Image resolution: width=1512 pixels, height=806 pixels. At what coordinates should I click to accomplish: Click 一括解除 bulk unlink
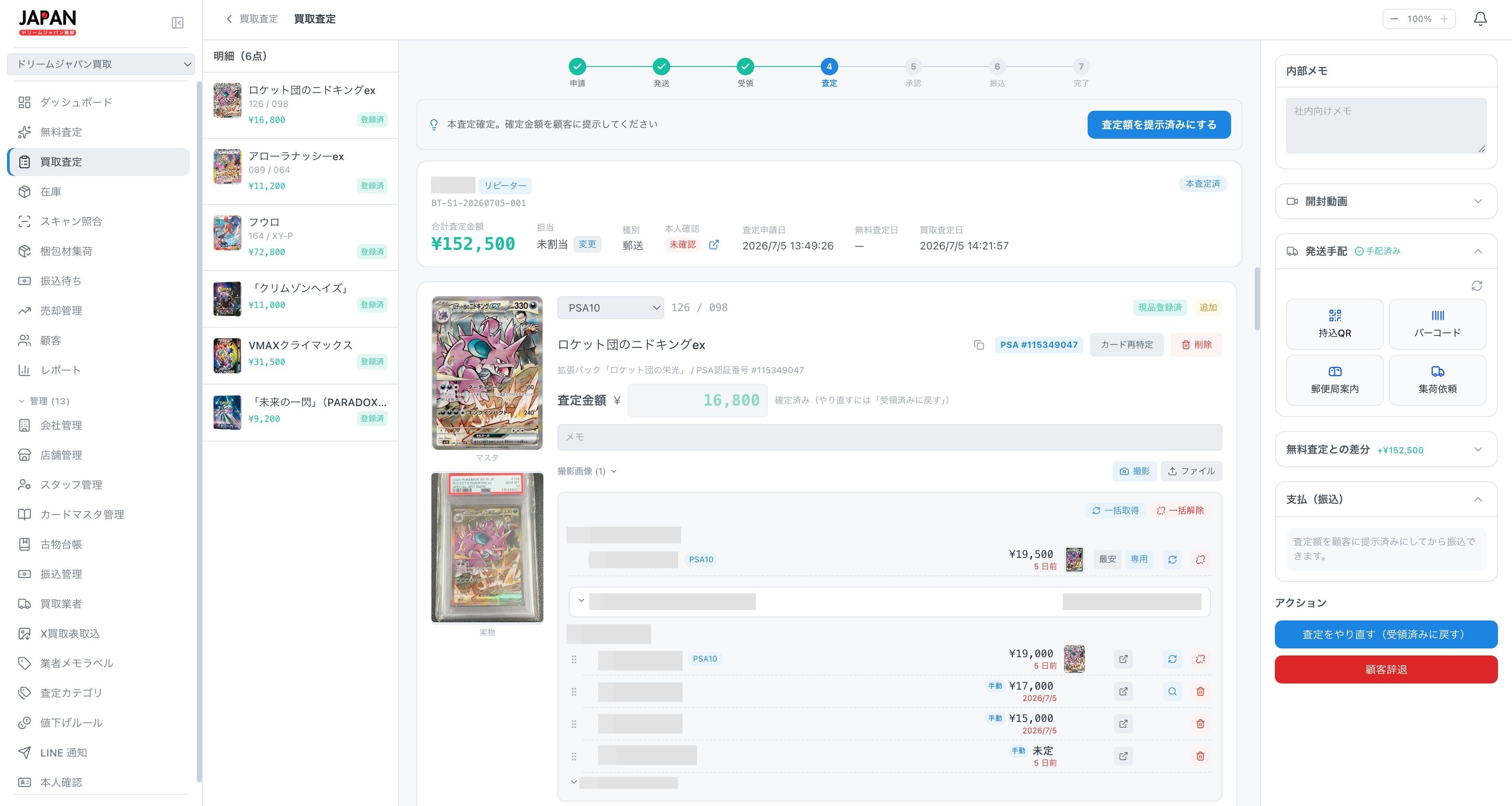pyautogui.click(x=1180, y=511)
